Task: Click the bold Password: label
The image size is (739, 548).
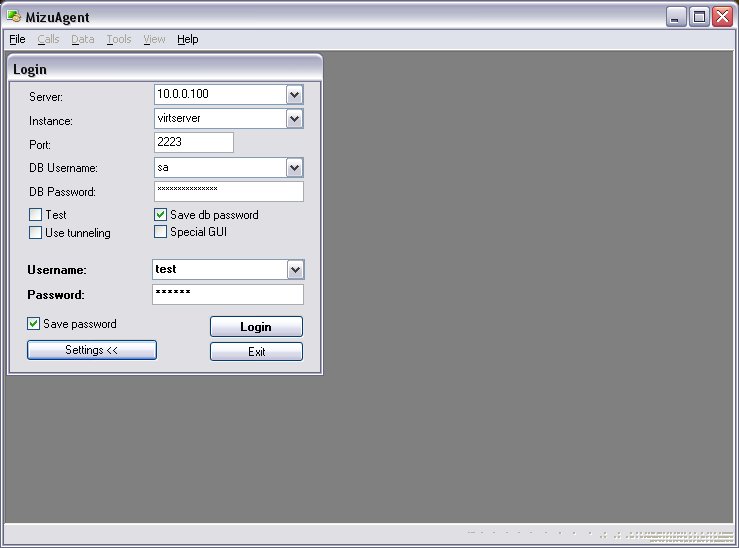Action: [x=56, y=295]
